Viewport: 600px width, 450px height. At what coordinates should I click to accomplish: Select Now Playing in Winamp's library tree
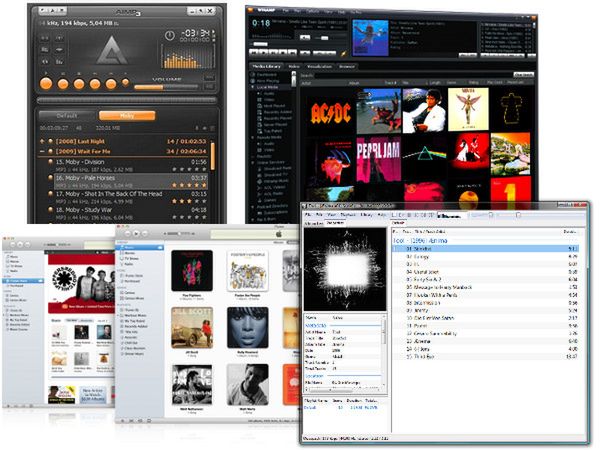[x=264, y=81]
